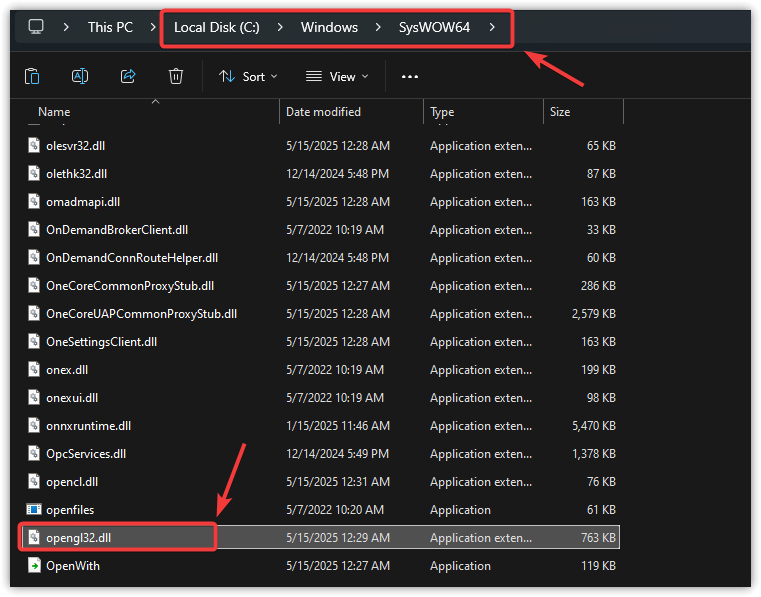Select the onnxruntime.dll file row
Viewport: 761px width, 597px height.
tap(88, 426)
